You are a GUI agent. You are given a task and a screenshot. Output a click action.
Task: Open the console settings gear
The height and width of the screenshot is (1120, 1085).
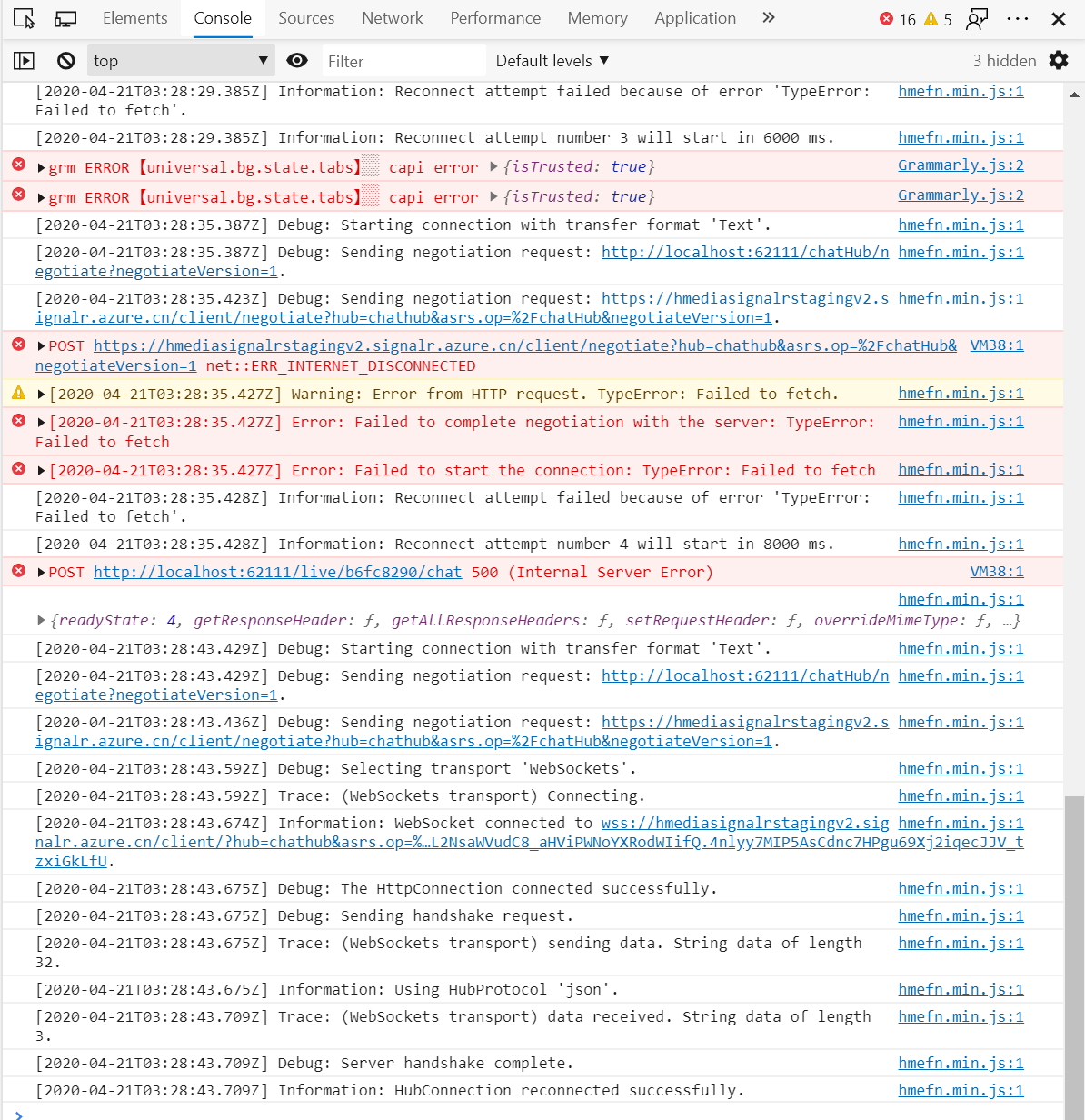click(1059, 60)
